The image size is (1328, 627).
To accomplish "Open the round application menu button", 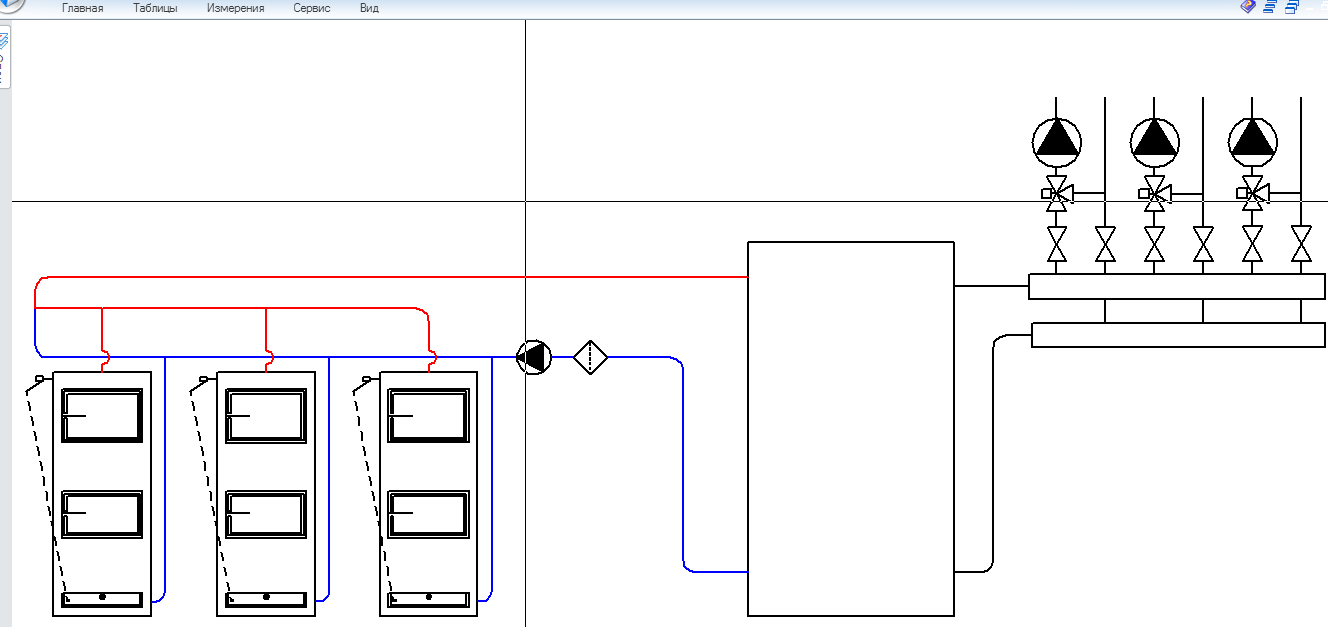I will pyautogui.click(x=10, y=5).
